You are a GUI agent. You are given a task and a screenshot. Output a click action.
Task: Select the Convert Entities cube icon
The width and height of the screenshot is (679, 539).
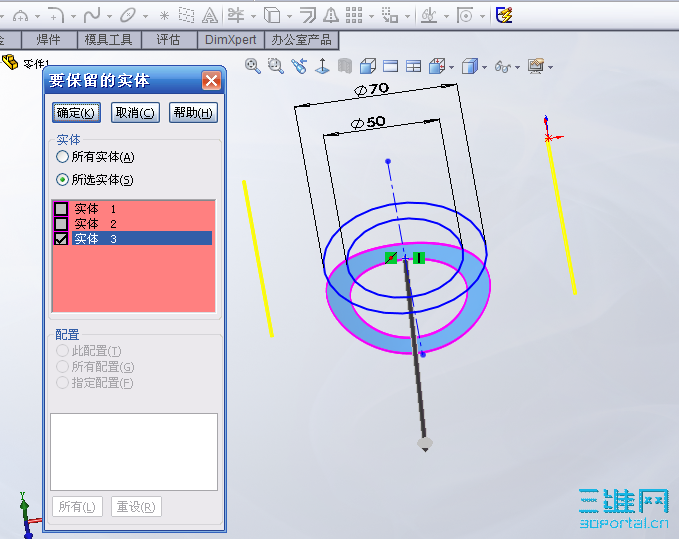[x=272, y=16]
